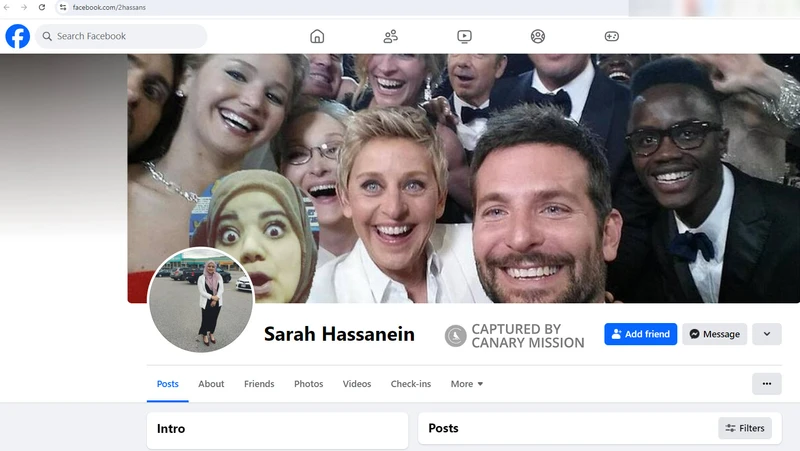The width and height of the screenshot is (800, 451).
Task: Switch to the Posts tab
Action: coord(167,384)
